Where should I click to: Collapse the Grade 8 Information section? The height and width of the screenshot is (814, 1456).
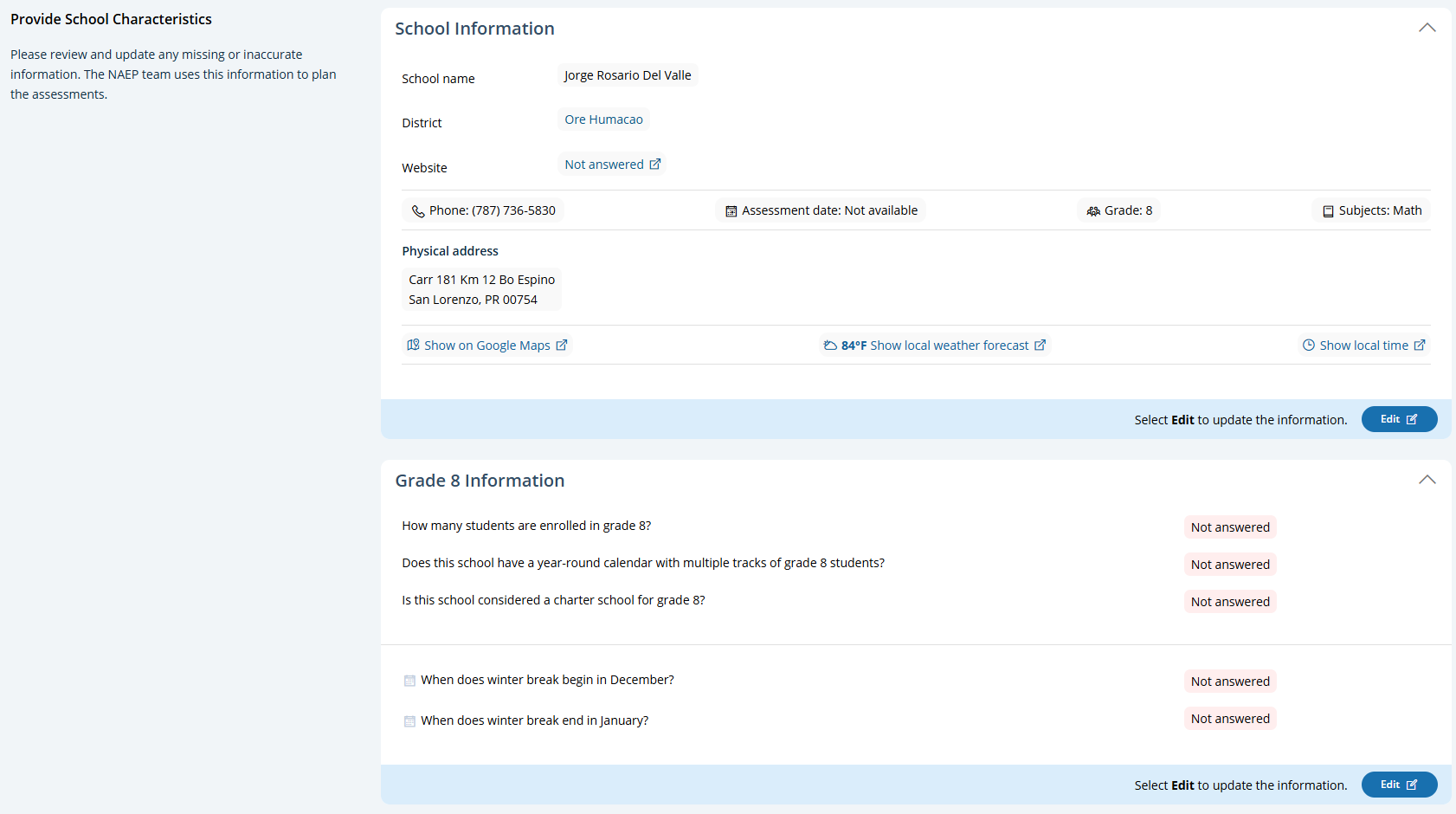[x=1427, y=481]
